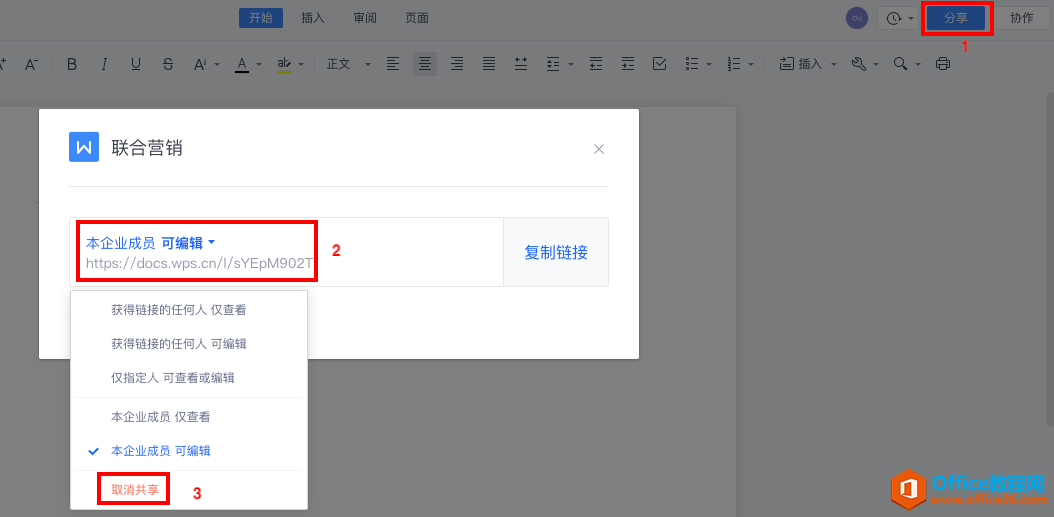Select checked 本企业成员 可编辑 option
1054x517 pixels.
click(x=189, y=450)
